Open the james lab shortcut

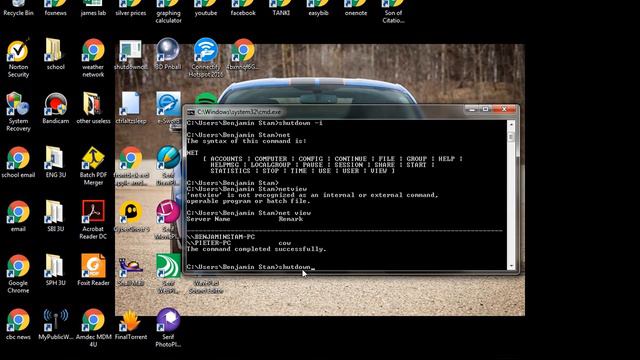tap(93, 8)
